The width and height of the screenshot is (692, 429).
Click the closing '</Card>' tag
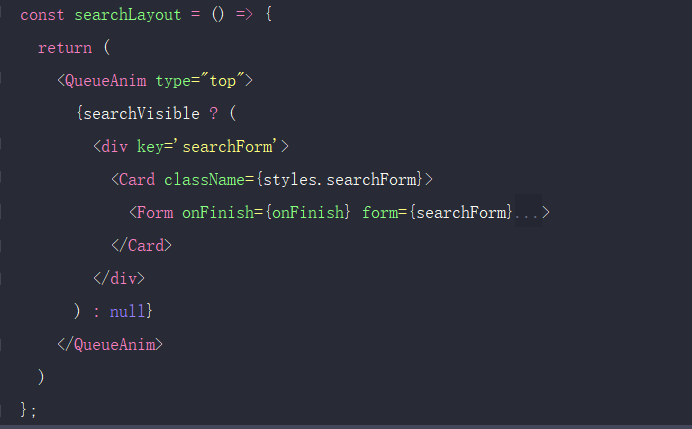pyautogui.click(x=141, y=245)
